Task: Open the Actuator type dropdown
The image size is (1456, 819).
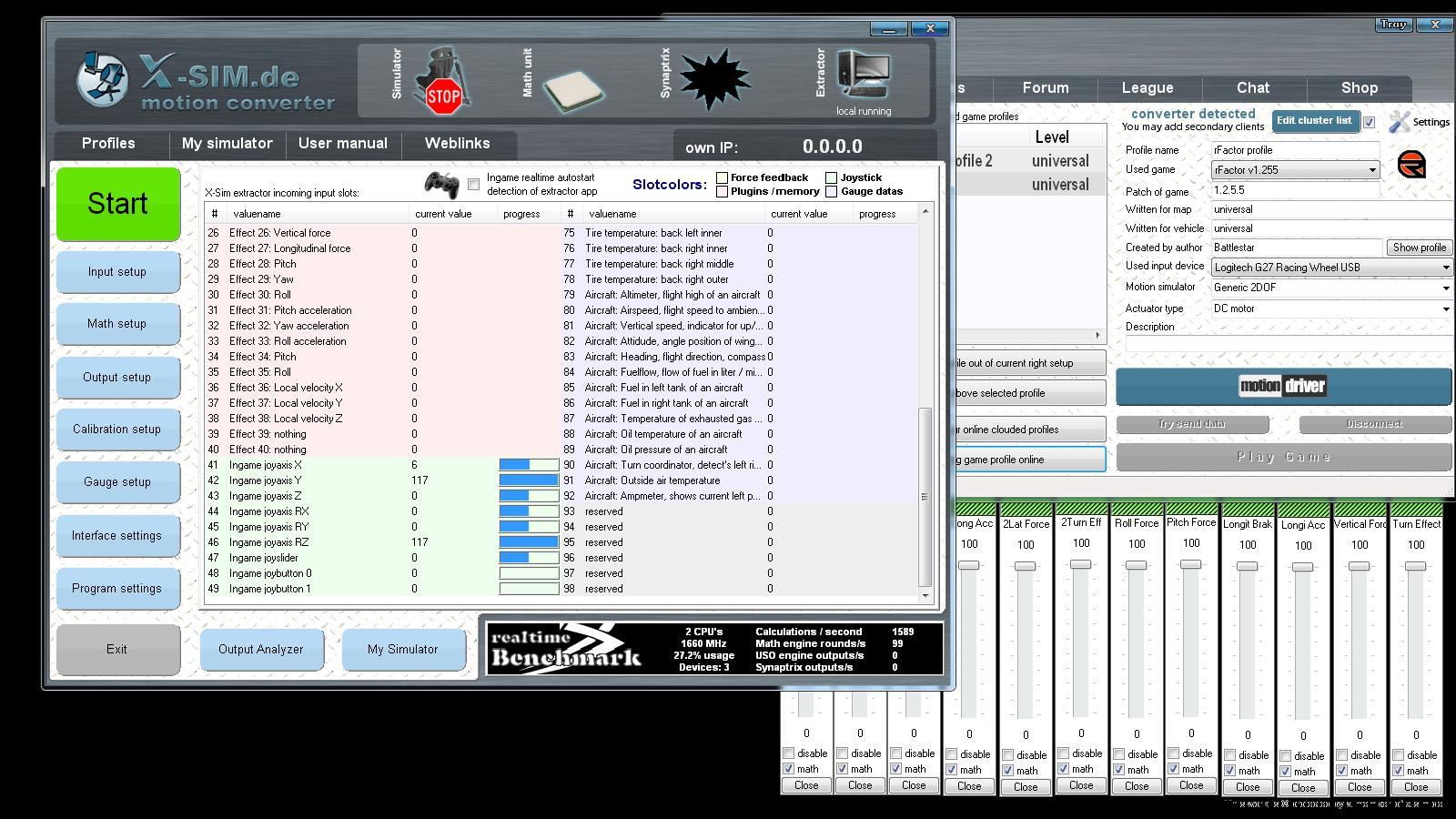Action: 1444,309
